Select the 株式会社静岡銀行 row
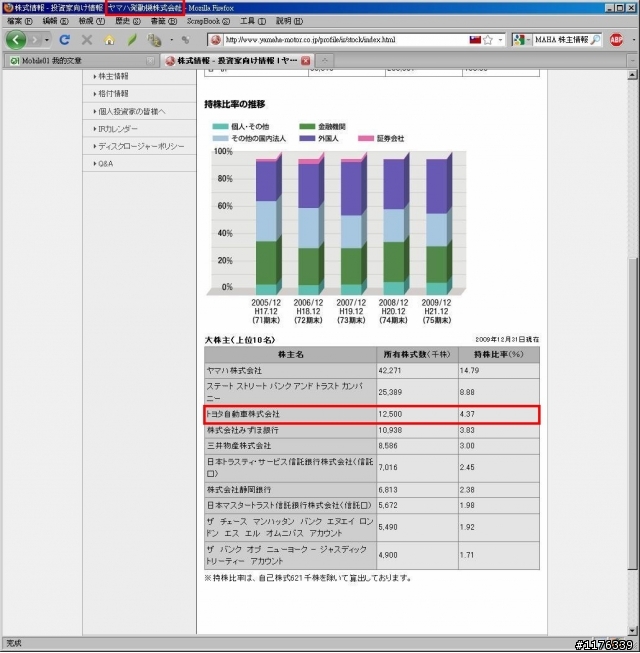 (372, 490)
